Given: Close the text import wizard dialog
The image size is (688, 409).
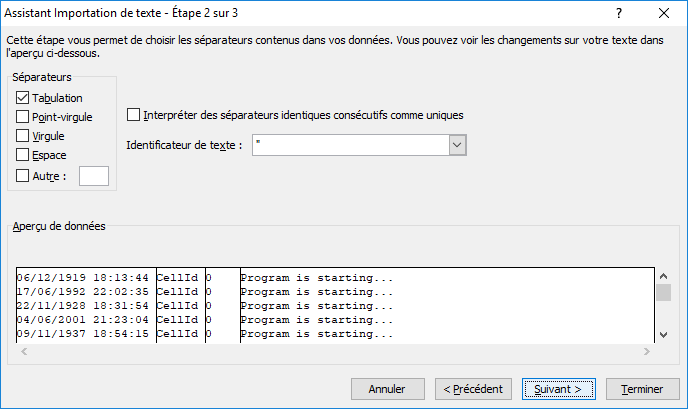Looking at the screenshot, I should pos(664,14).
